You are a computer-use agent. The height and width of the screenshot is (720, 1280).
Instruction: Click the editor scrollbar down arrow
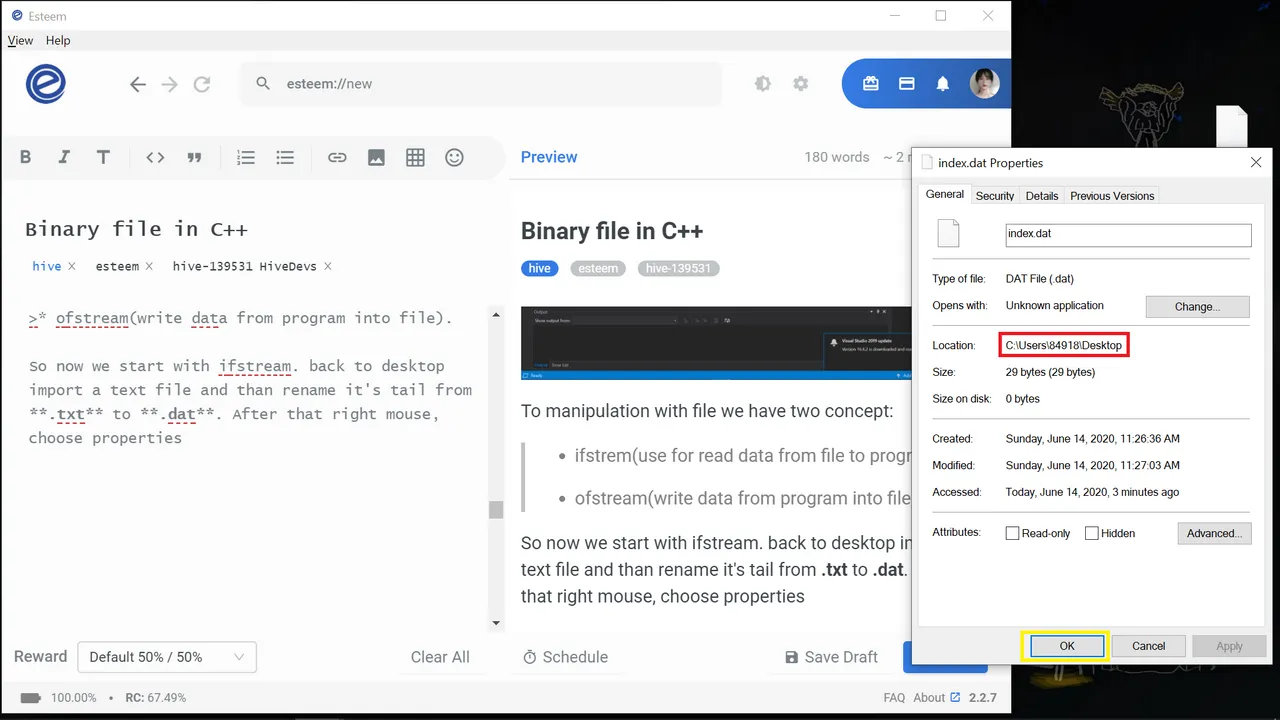tap(496, 624)
